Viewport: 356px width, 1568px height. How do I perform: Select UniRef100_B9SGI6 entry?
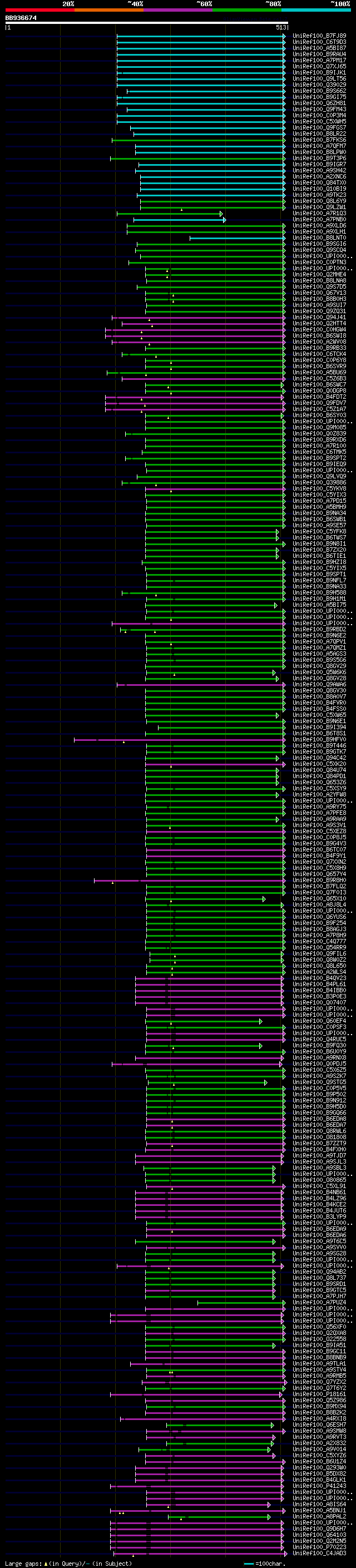tap(319, 244)
